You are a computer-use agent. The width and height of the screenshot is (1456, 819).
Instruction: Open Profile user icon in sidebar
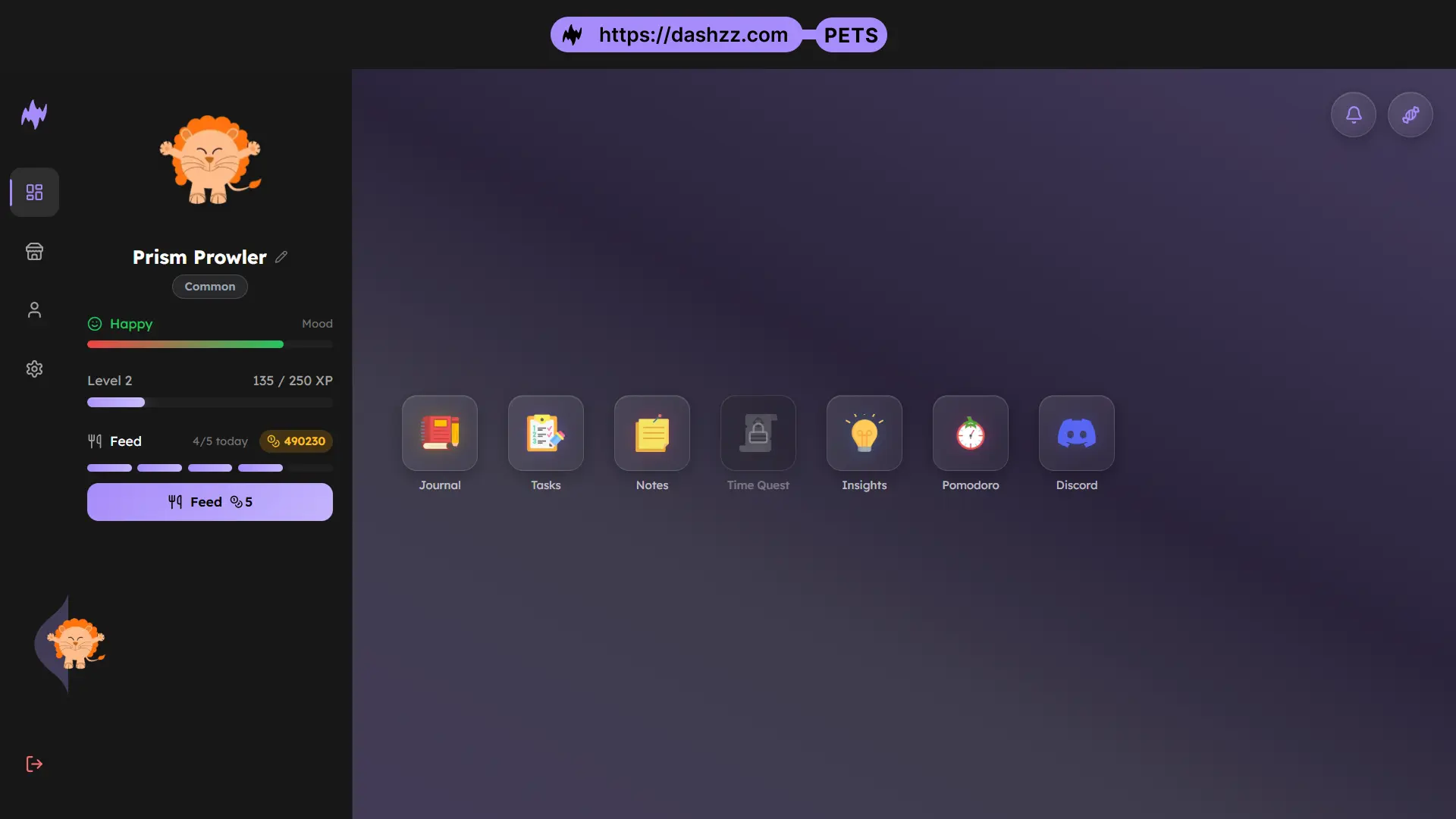tap(35, 309)
